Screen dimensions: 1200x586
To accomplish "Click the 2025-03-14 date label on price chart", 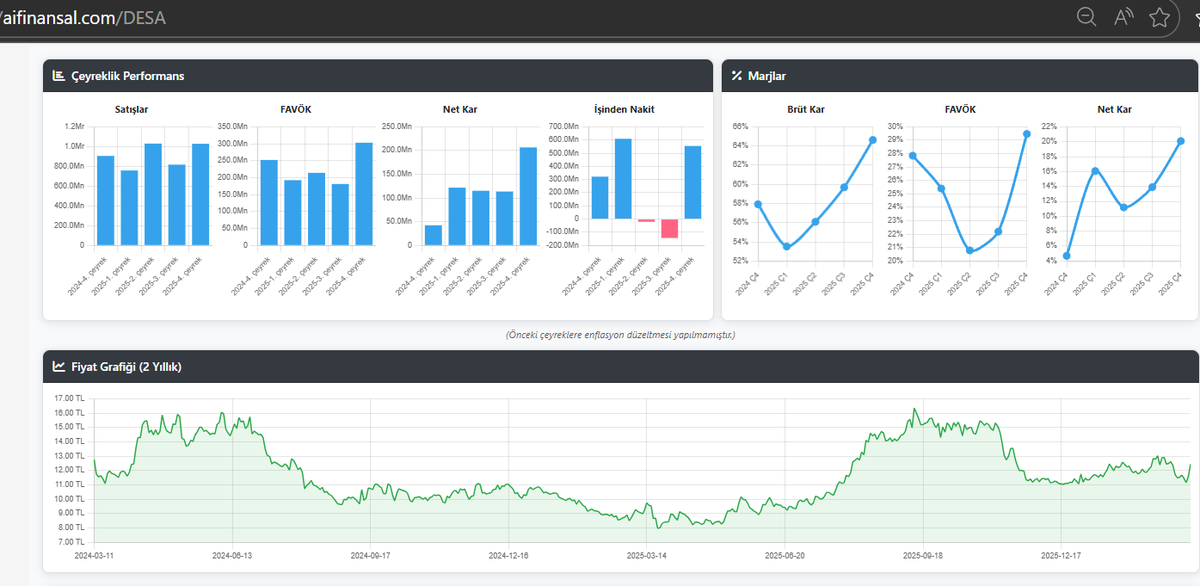I will (x=646, y=554).
